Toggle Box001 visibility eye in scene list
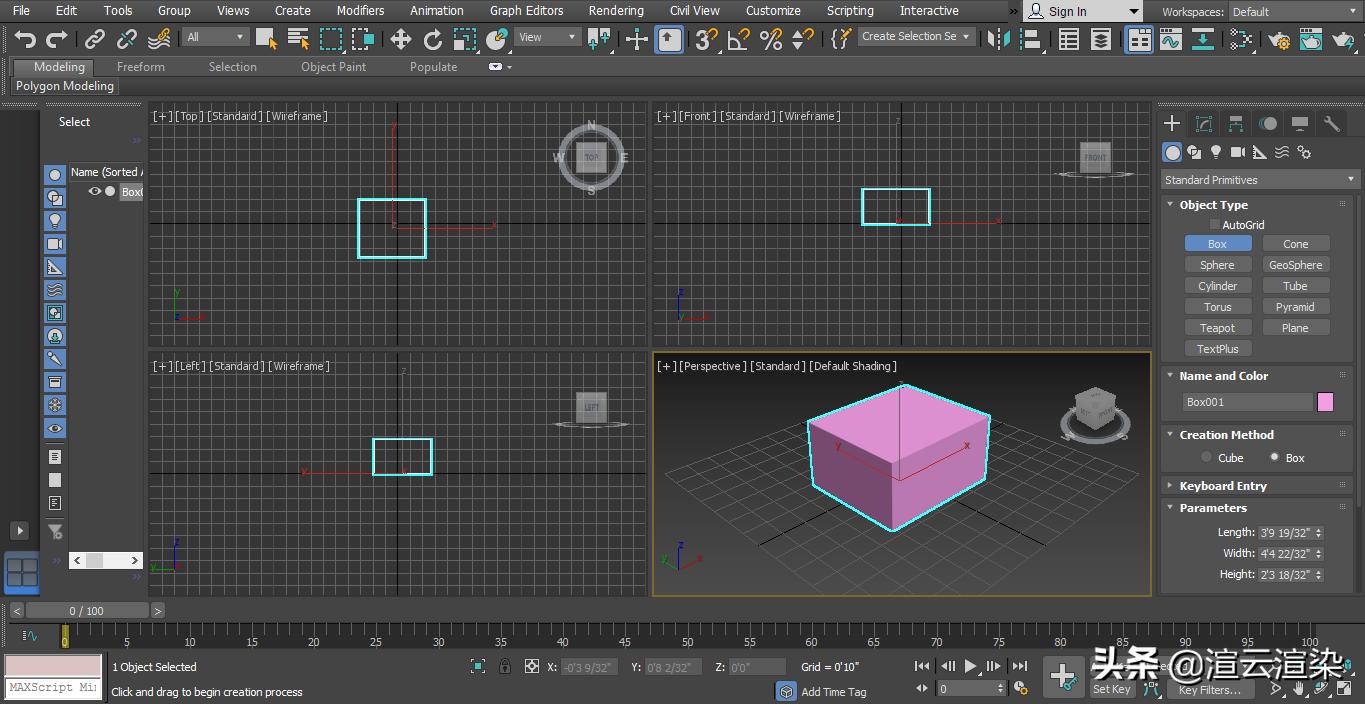Screen dimensions: 1365x704 click(x=93, y=191)
